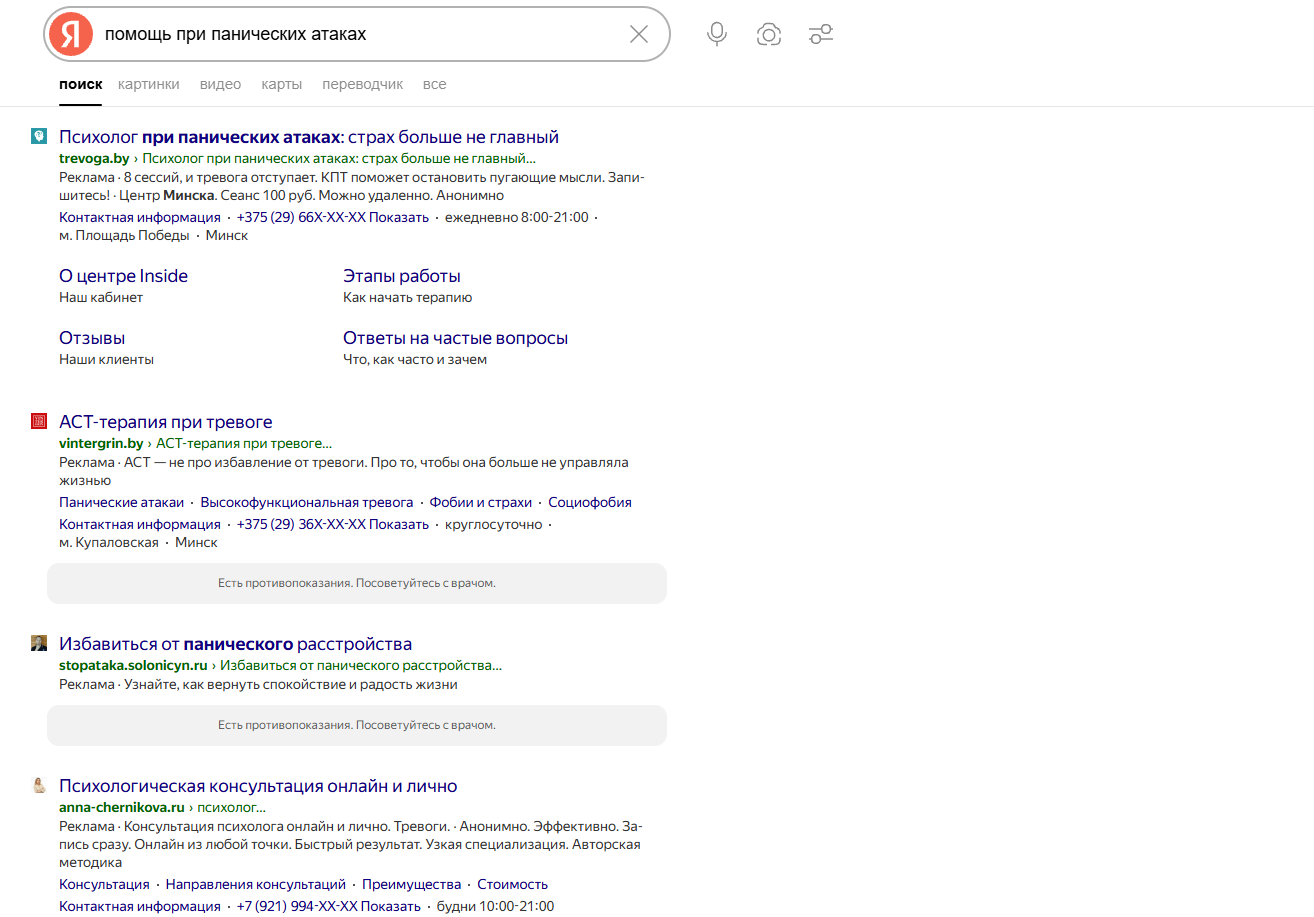Click the vintergrin.by red favicon
Viewport: 1314px width, 917px height.
(39, 421)
